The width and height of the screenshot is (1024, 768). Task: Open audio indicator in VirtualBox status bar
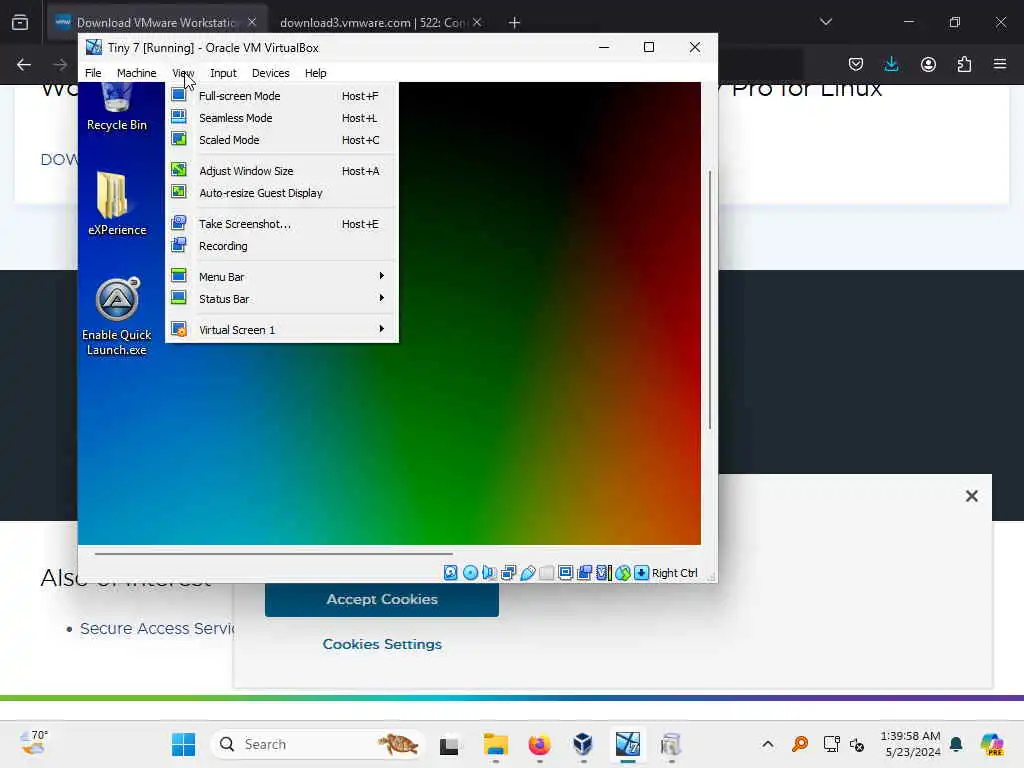click(x=489, y=573)
